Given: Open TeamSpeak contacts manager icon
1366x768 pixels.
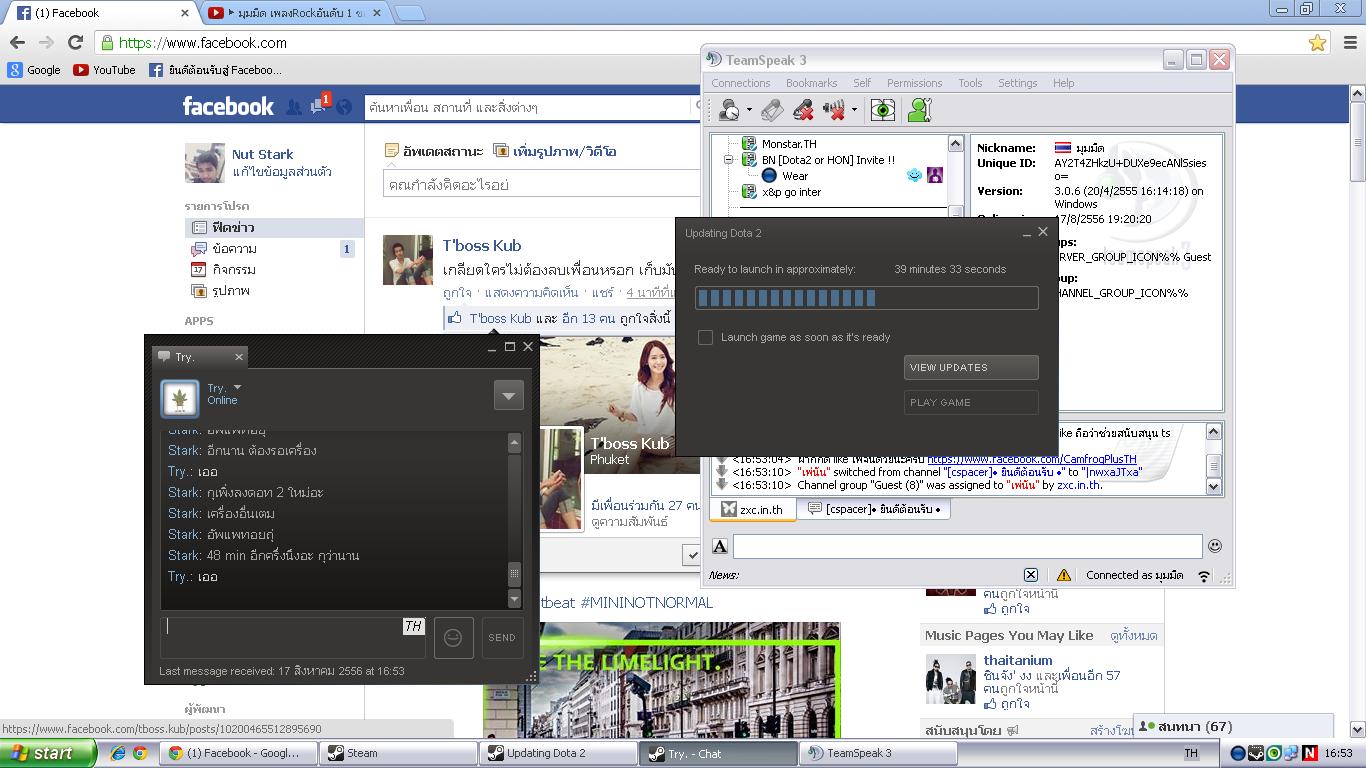Looking at the screenshot, I should (920, 110).
